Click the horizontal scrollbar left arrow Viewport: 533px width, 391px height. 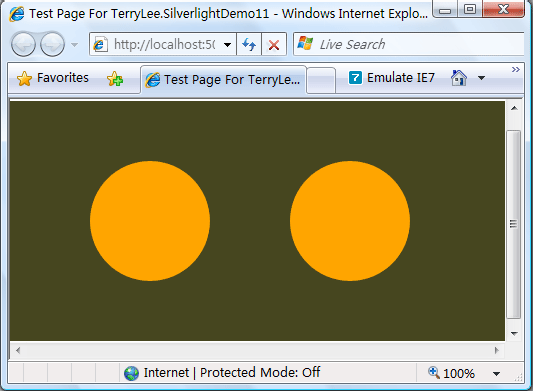pyautogui.click(x=18, y=350)
